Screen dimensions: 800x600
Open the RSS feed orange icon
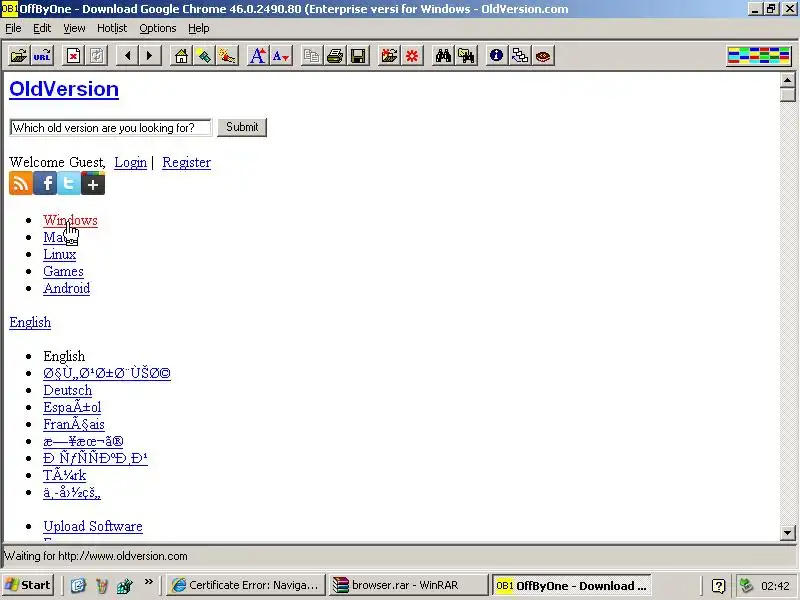(20, 184)
